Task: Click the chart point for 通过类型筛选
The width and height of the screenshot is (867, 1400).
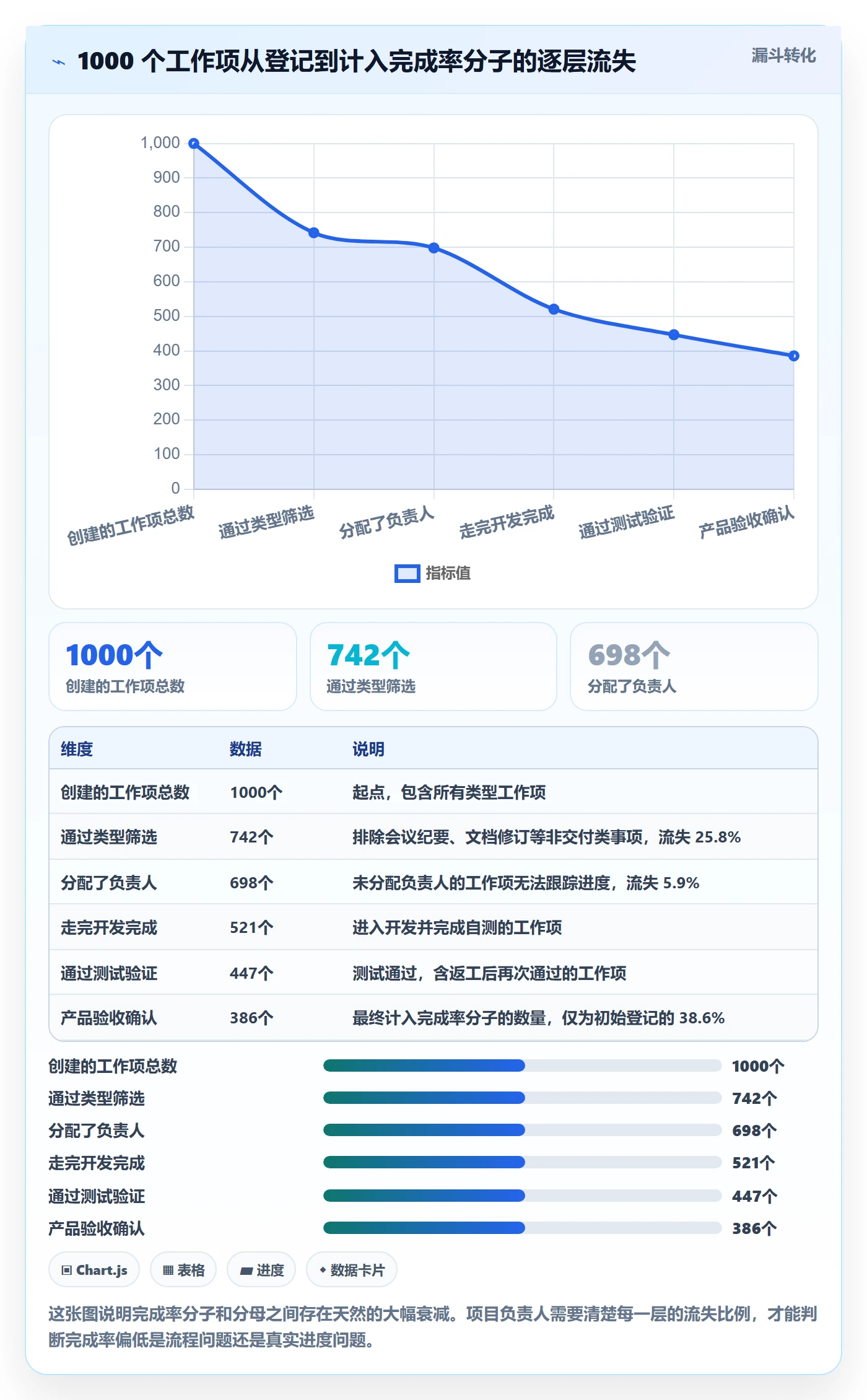Action: tap(314, 233)
